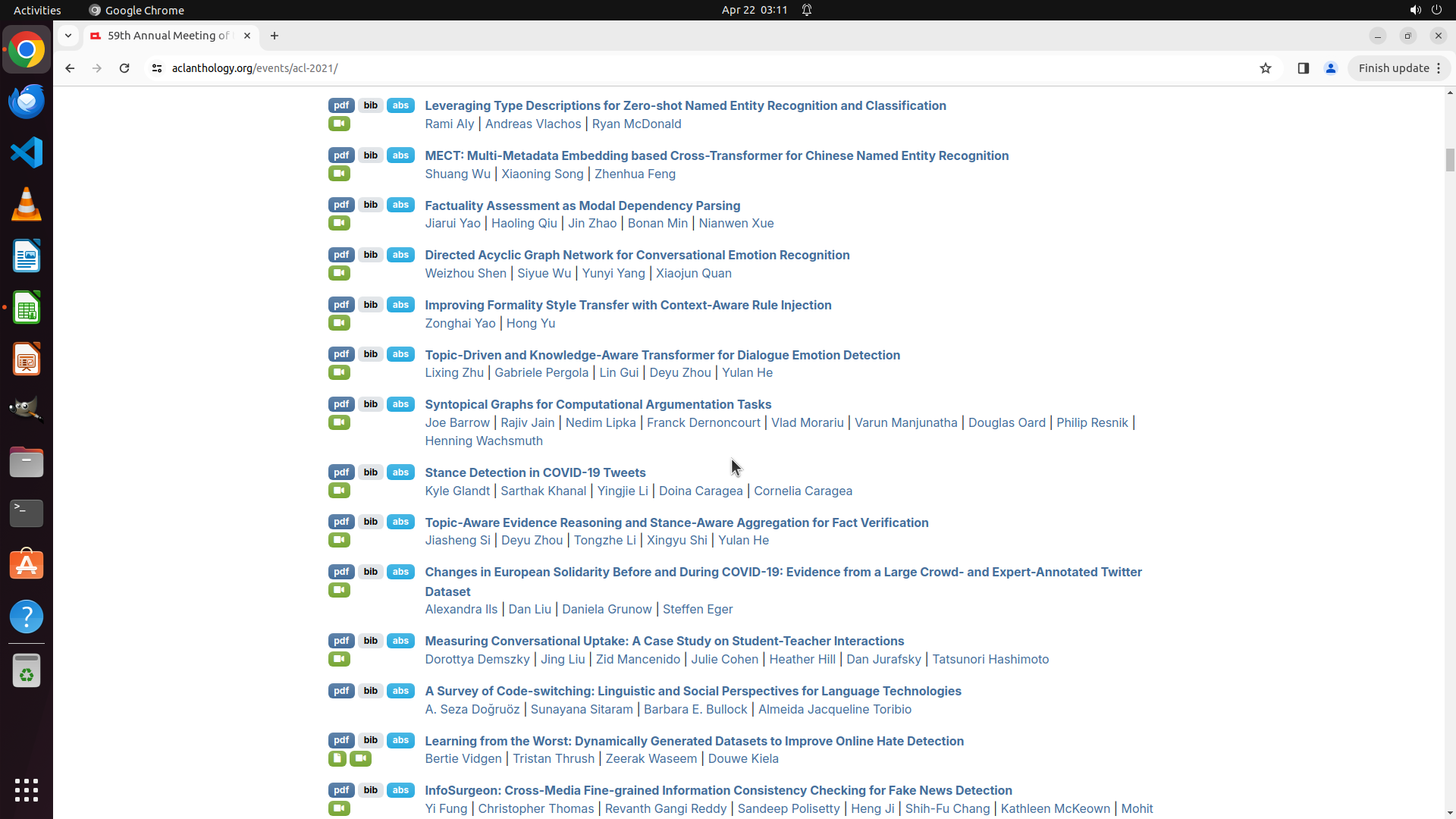
Task: View site information icon in address bar
Action: pyautogui.click(x=157, y=68)
